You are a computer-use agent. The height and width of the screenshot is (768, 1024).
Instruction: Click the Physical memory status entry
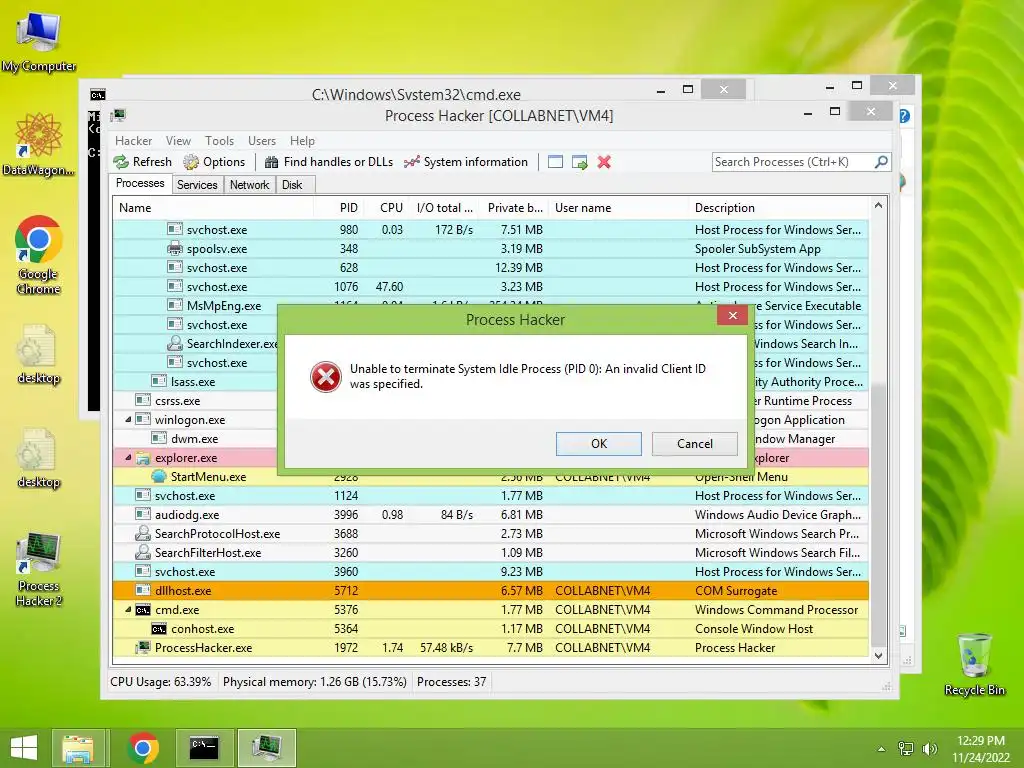tap(315, 682)
